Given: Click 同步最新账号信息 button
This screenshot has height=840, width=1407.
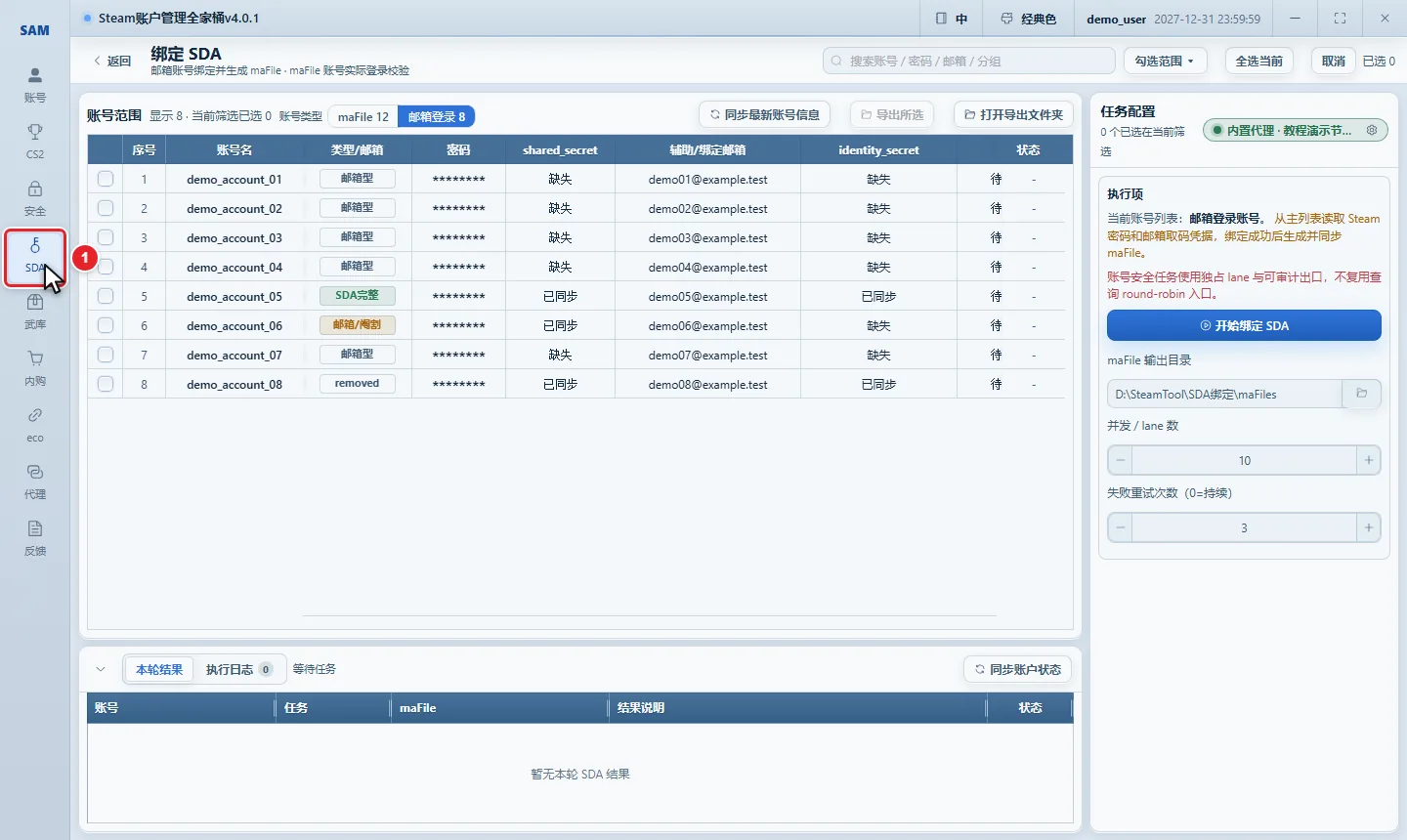Looking at the screenshot, I should point(765,114).
